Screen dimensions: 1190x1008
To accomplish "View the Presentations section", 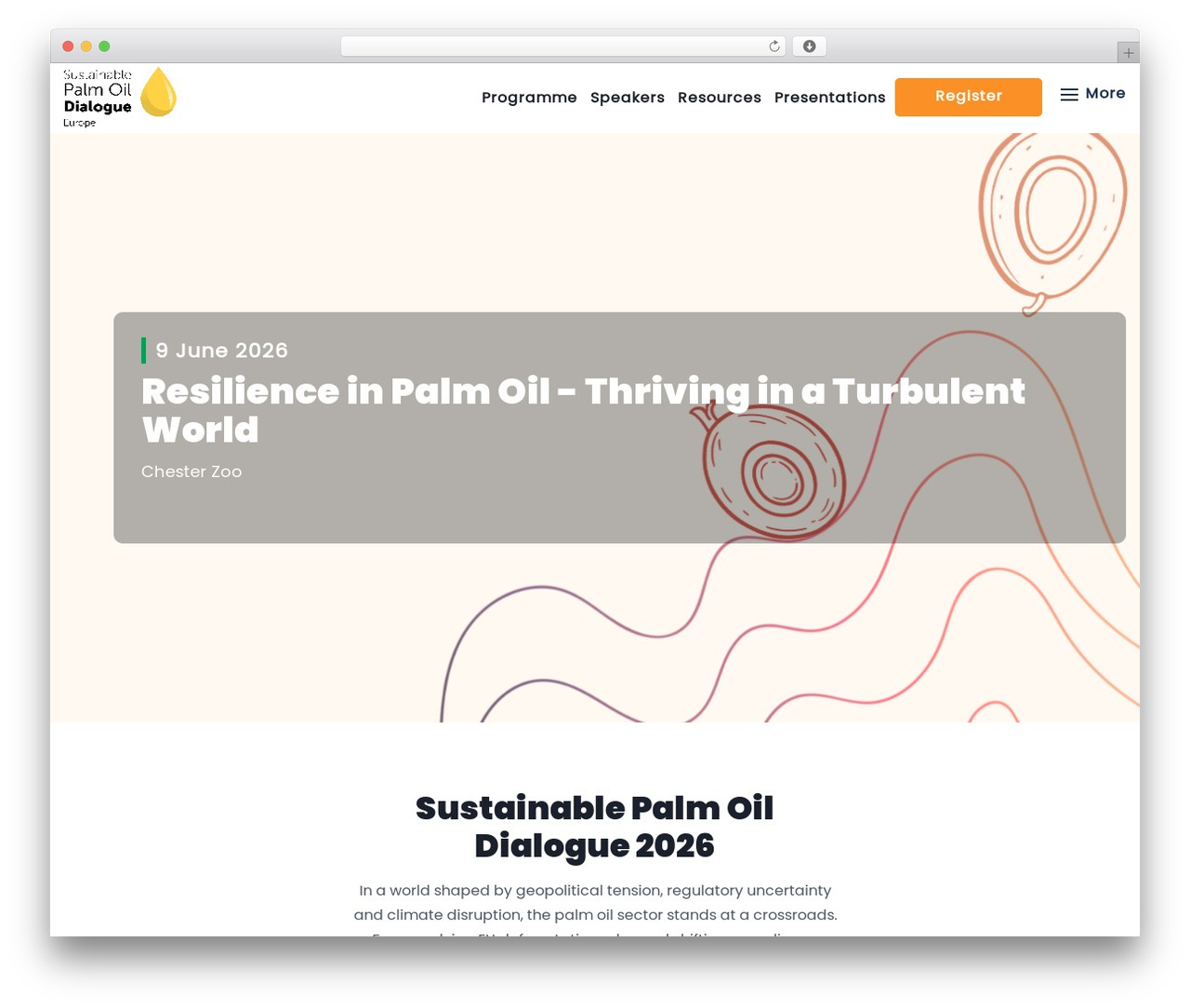I will tap(830, 98).
